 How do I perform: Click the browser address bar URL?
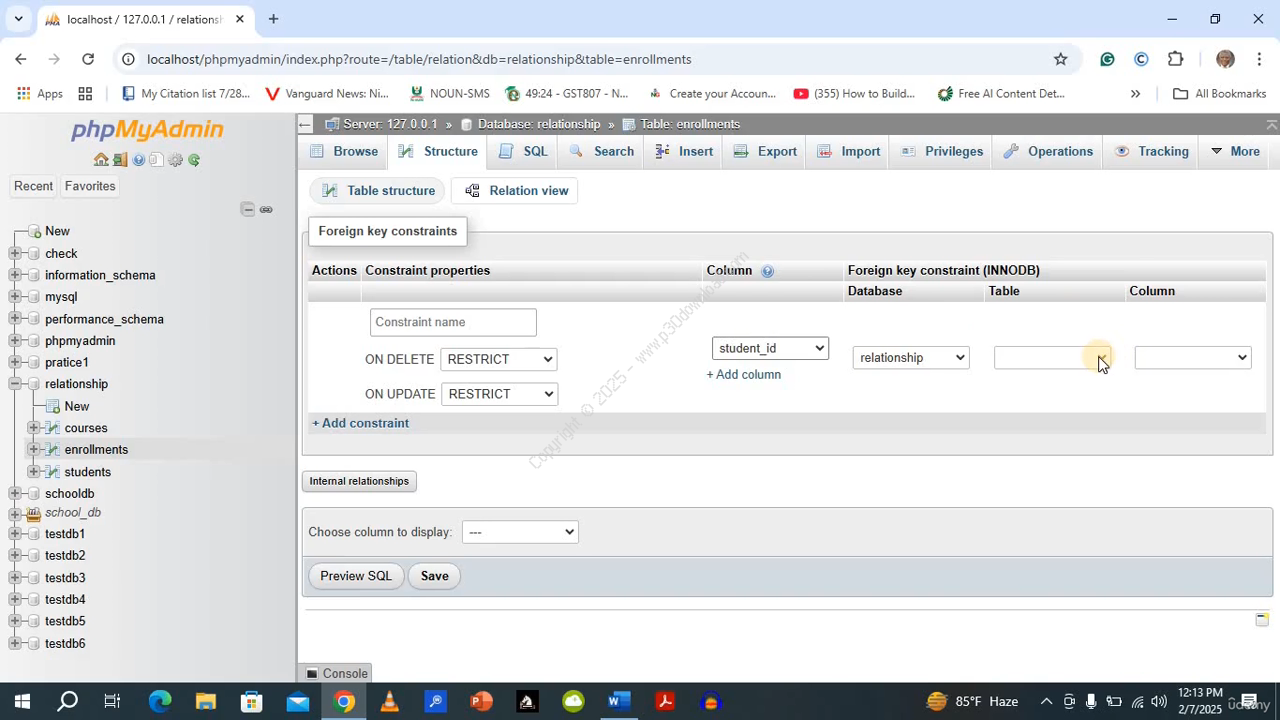coord(419,59)
